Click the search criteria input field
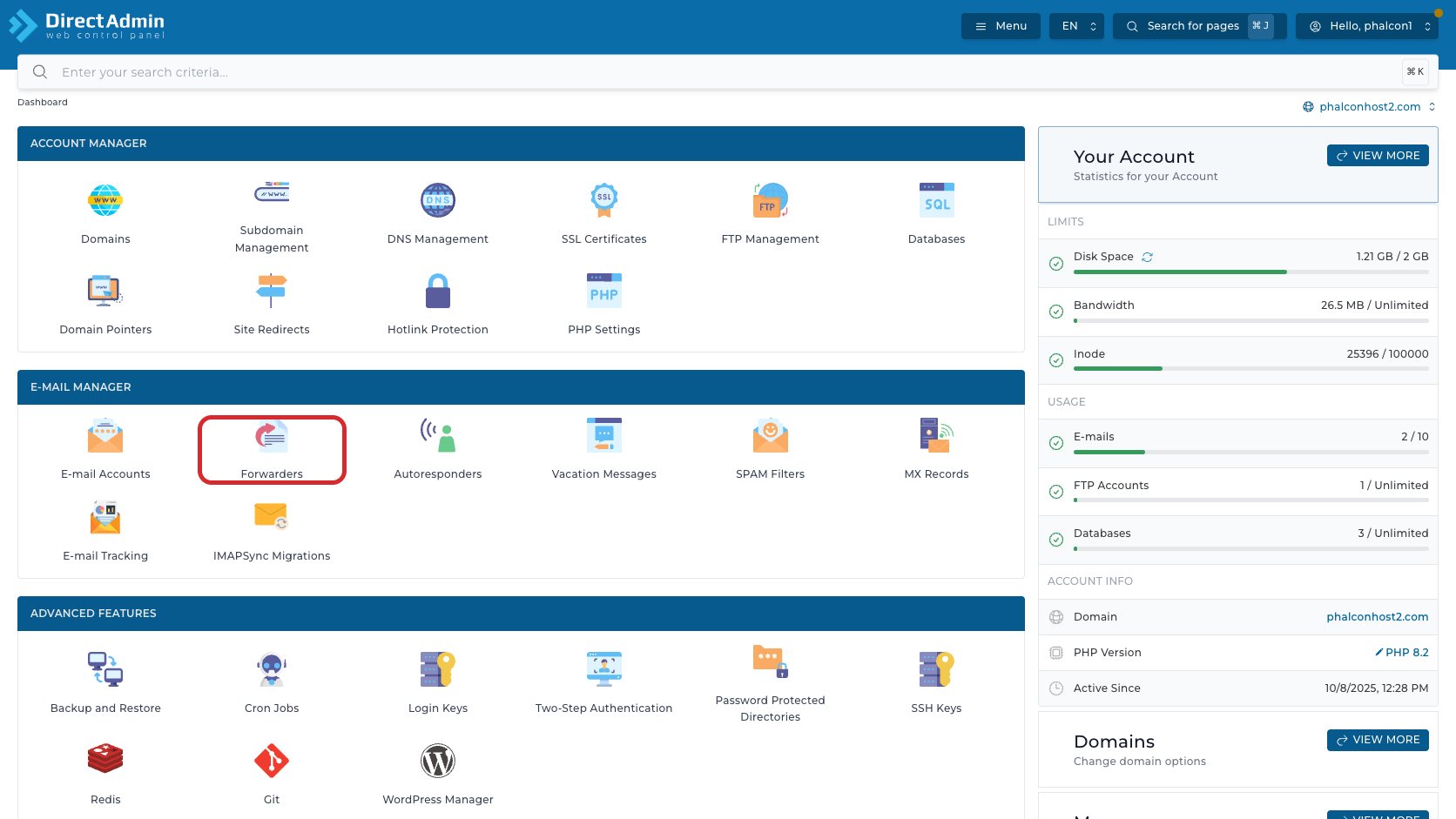Viewport: 1456px width, 819px height. pyautogui.click(x=728, y=72)
